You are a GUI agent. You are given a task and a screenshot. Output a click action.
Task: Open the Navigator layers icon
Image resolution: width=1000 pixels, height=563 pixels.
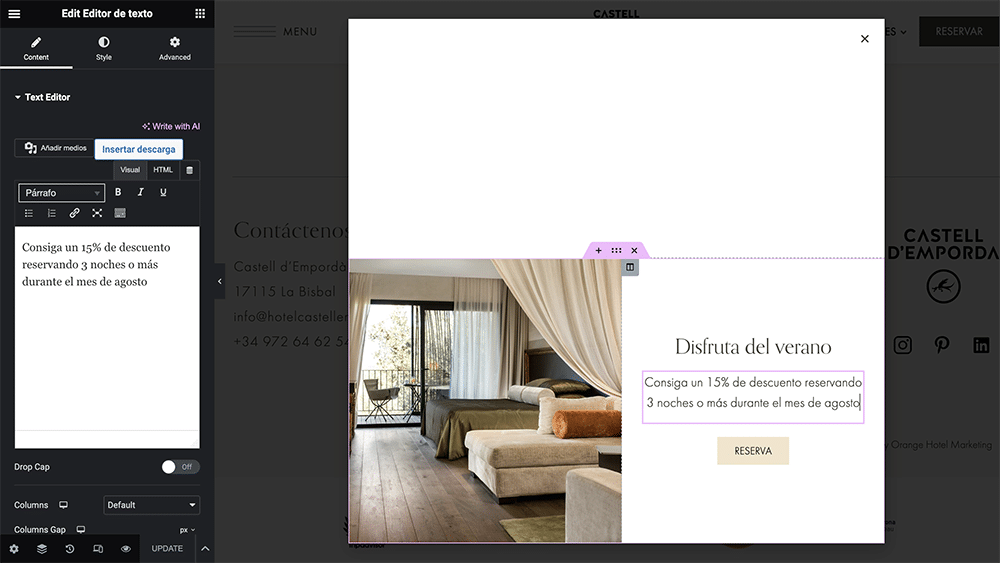pyautogui.click(x=42, y=548)
